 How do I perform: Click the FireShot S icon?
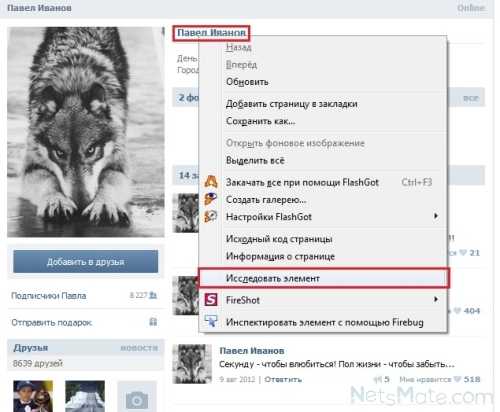(211, 300)
